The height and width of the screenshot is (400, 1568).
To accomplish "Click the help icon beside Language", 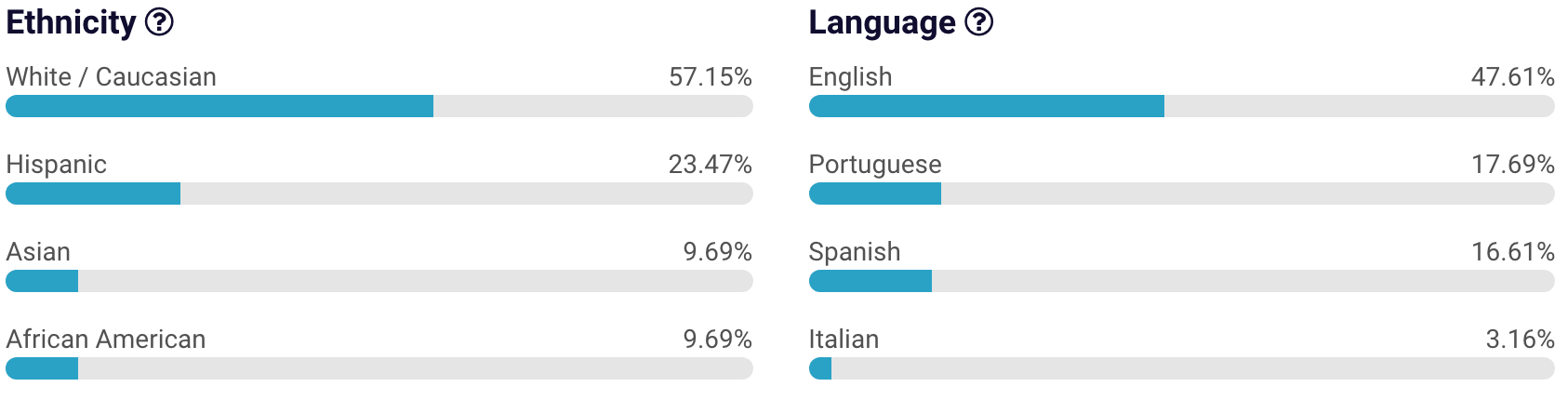I will [x=978, y=21].
